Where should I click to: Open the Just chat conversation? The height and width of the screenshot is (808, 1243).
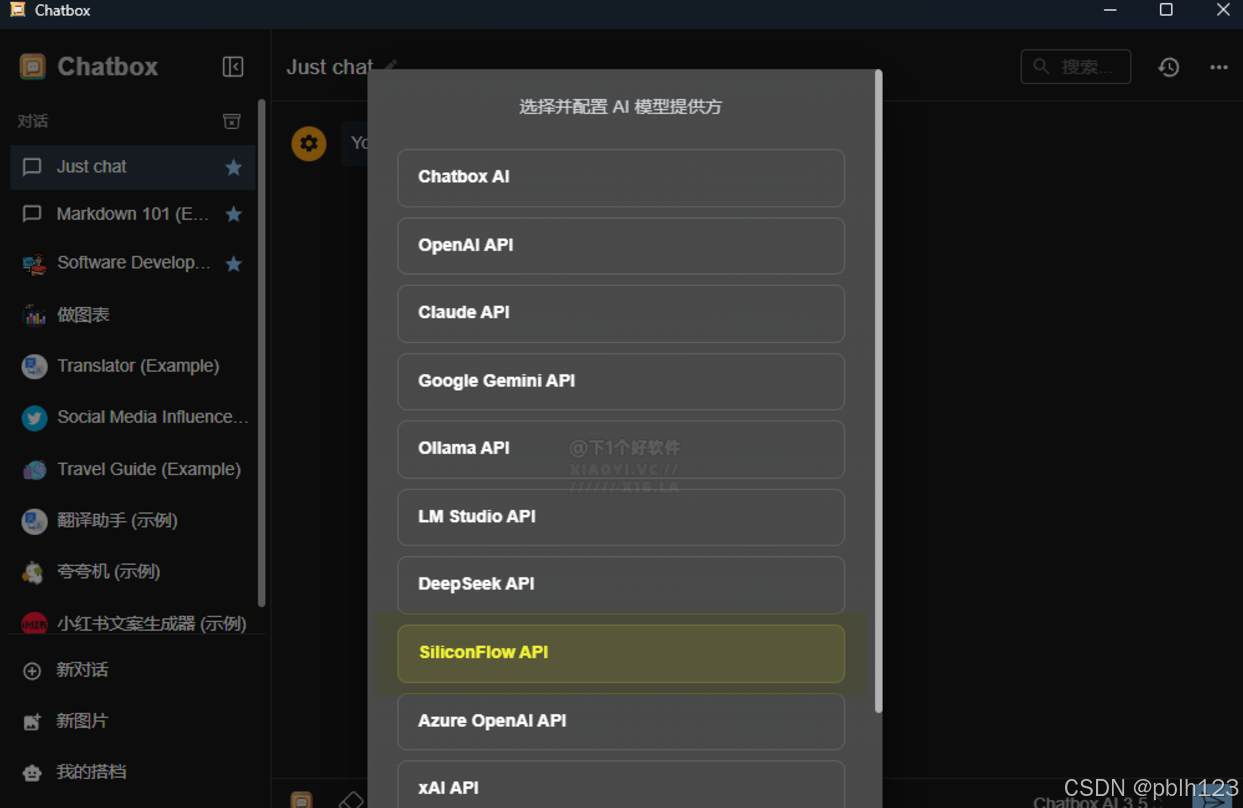(132, 167)
